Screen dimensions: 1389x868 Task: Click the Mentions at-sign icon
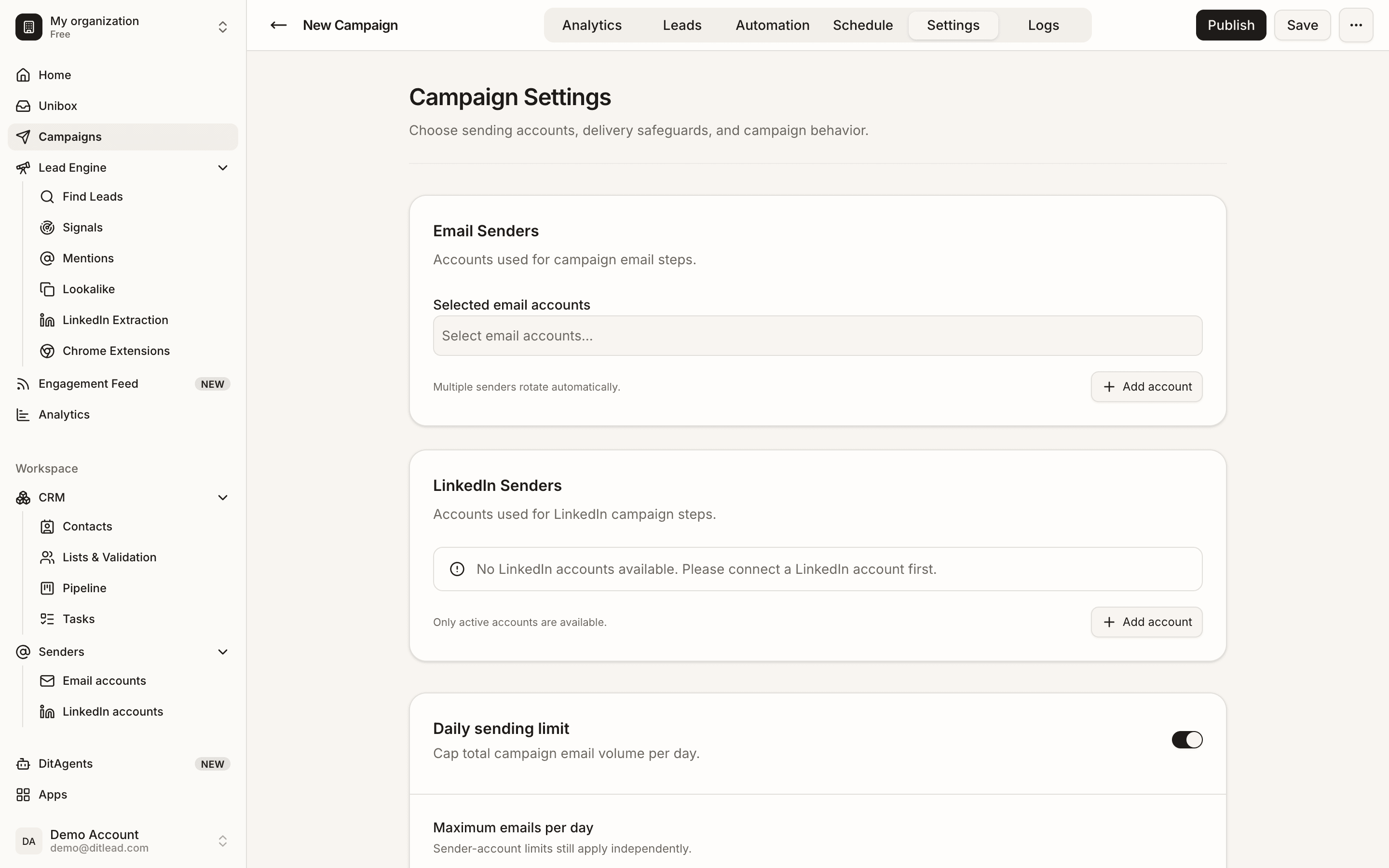[47, 258]
